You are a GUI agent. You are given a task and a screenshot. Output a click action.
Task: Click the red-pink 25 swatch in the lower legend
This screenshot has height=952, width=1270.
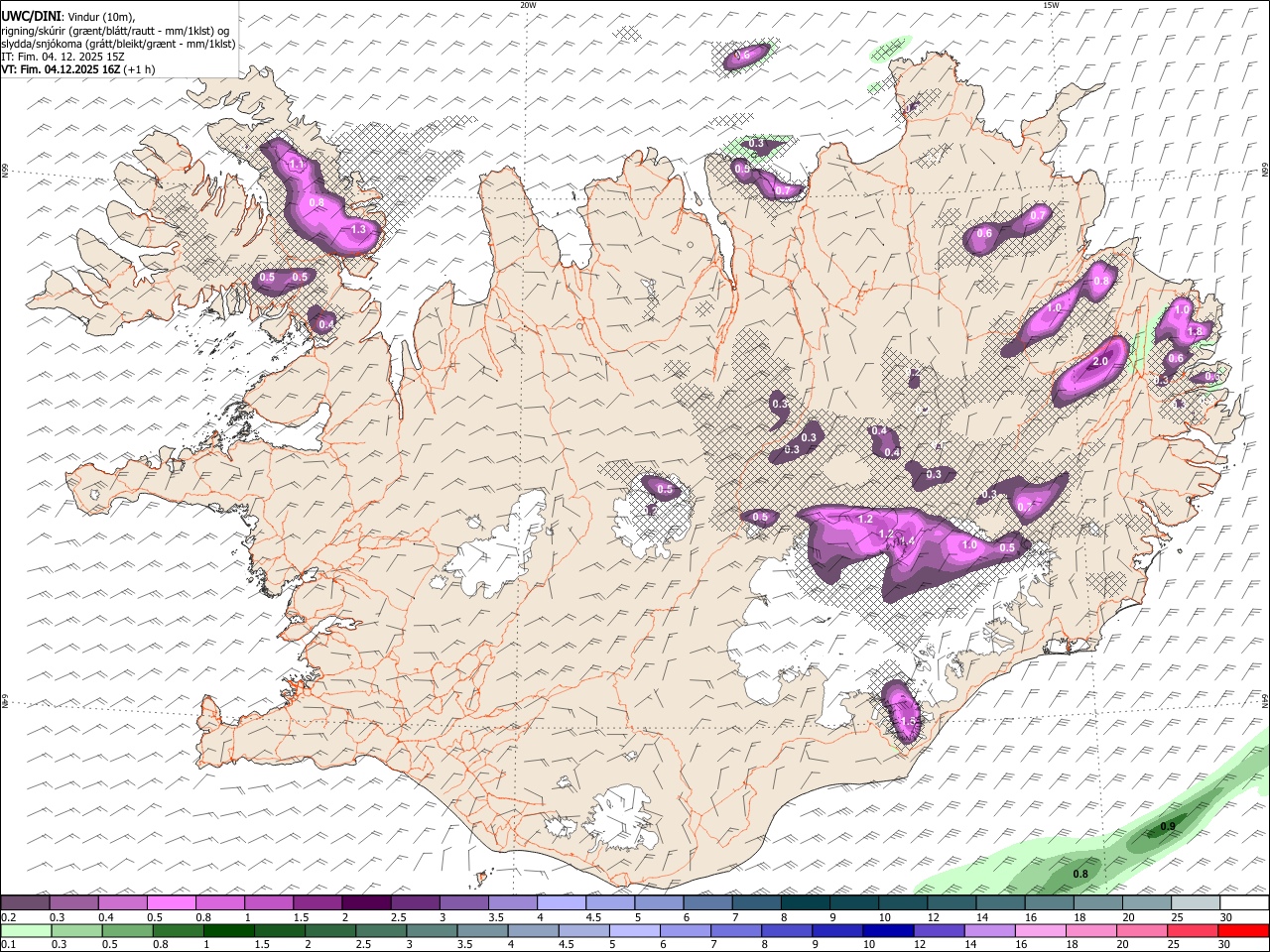point(1194,930)
